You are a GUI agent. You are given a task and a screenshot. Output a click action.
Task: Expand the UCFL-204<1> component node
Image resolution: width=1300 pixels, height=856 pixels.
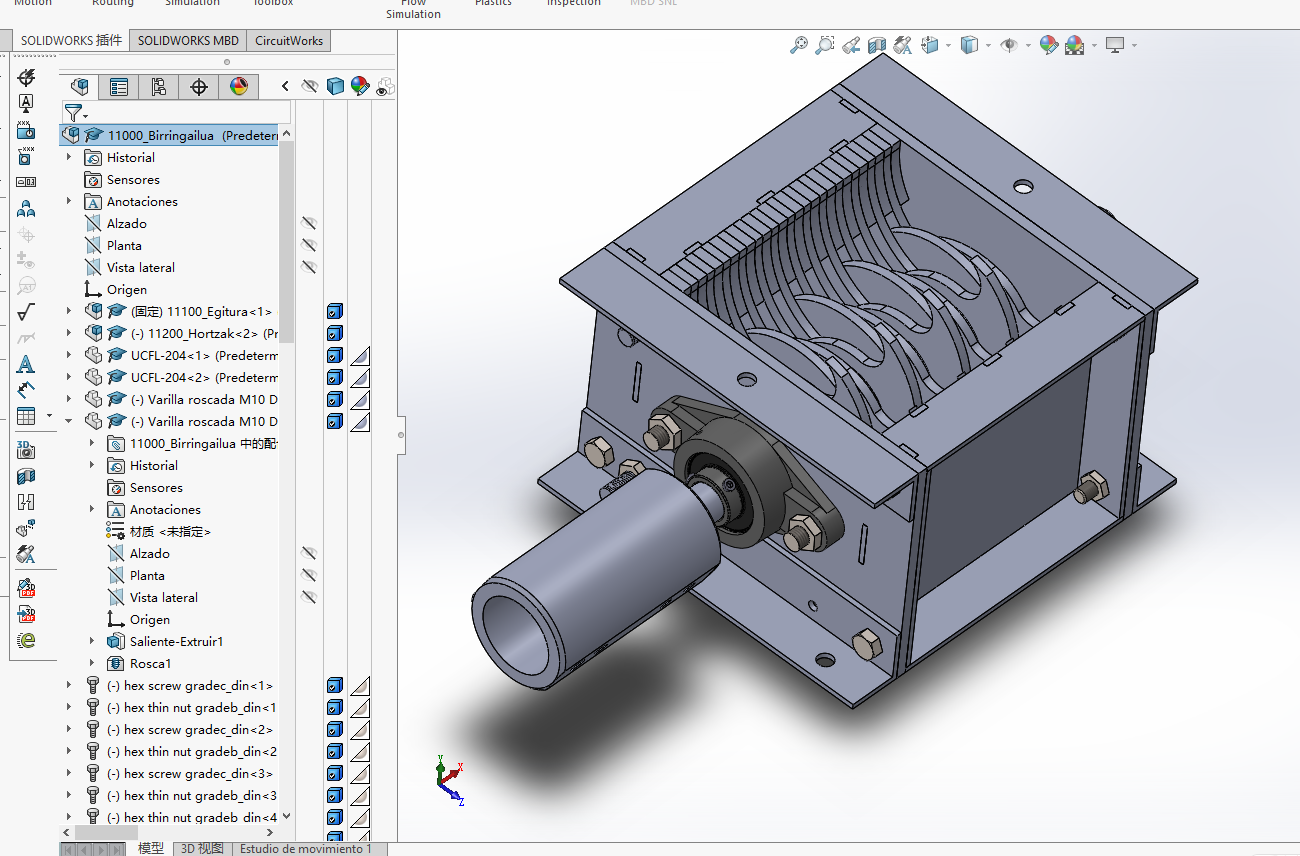coord(69,355)
